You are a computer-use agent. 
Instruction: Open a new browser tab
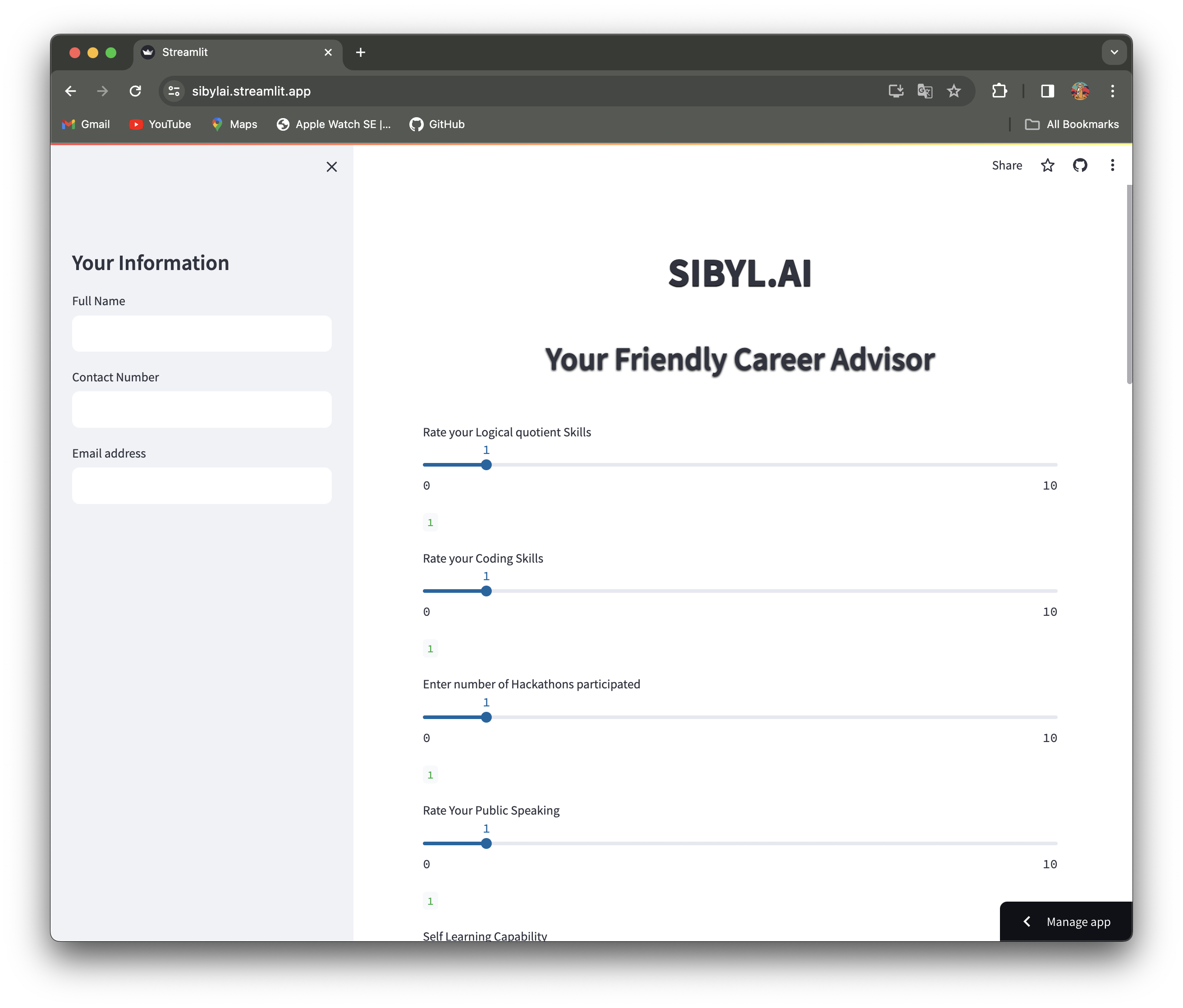click(x=360, y=52)
